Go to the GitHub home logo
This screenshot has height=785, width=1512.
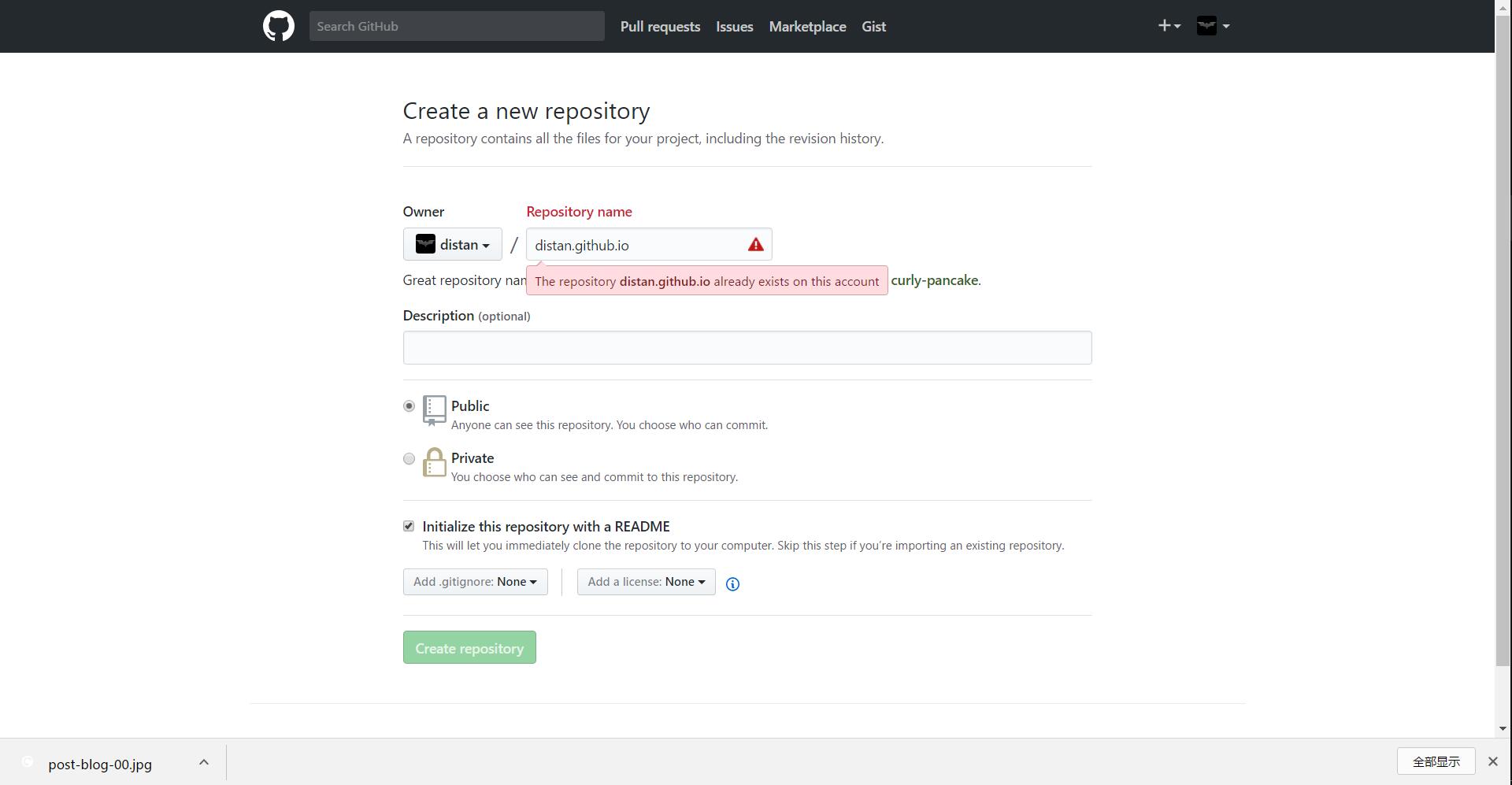click(279, 26)
